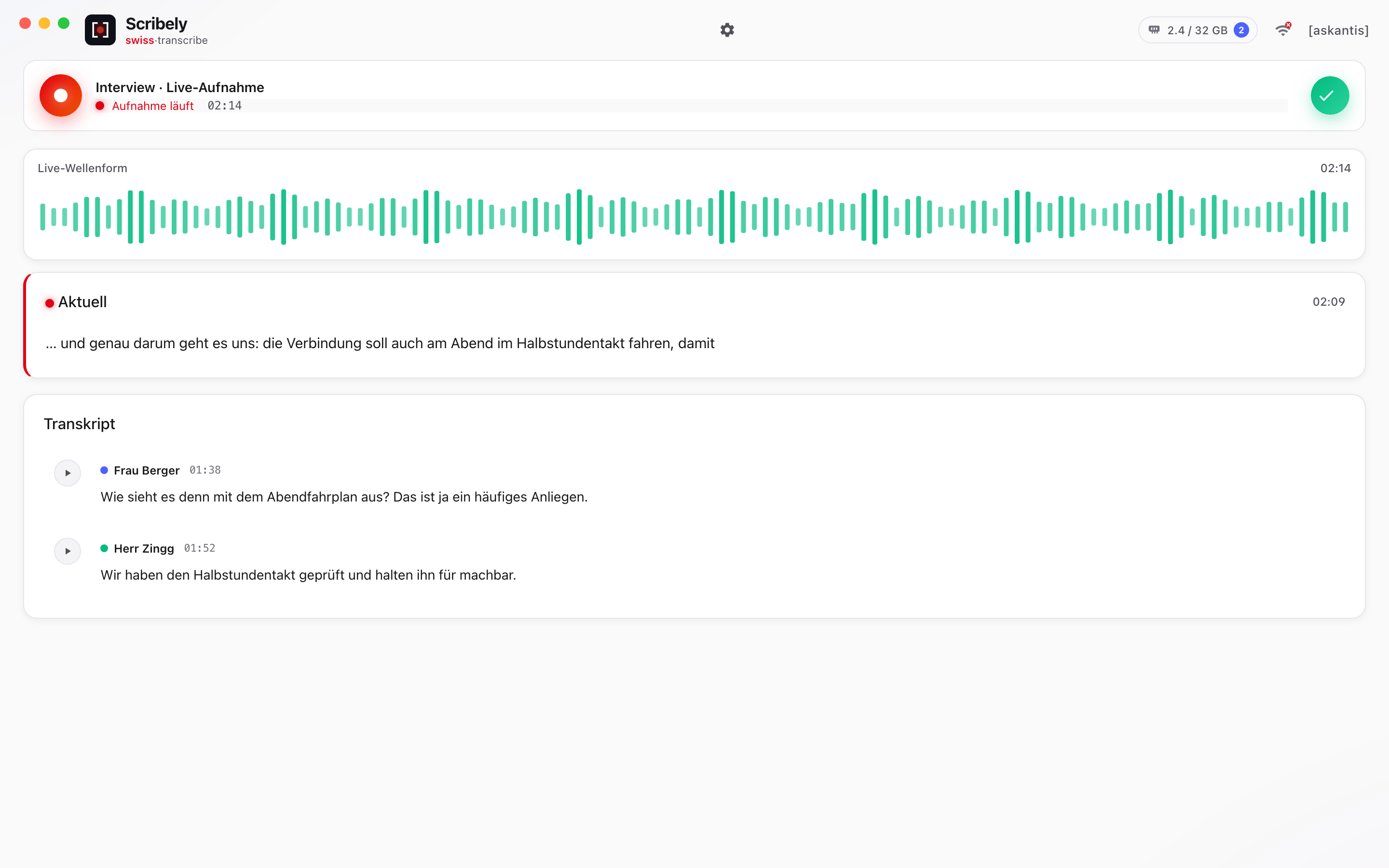The width and height of the screenshot is (1389, 868).
Task: Click the green speaker dot for Herr Zingg
Action: click(x=104, y=548)
